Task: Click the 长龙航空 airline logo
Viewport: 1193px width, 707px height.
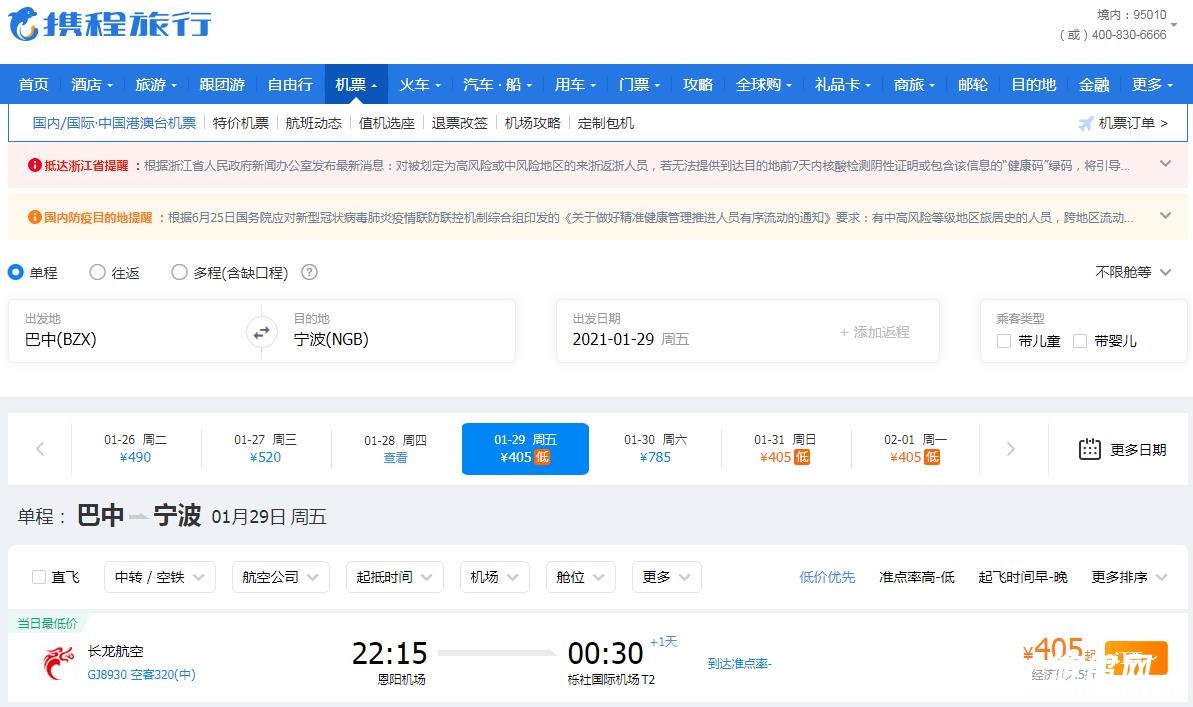Action: [x=58, y=662]
